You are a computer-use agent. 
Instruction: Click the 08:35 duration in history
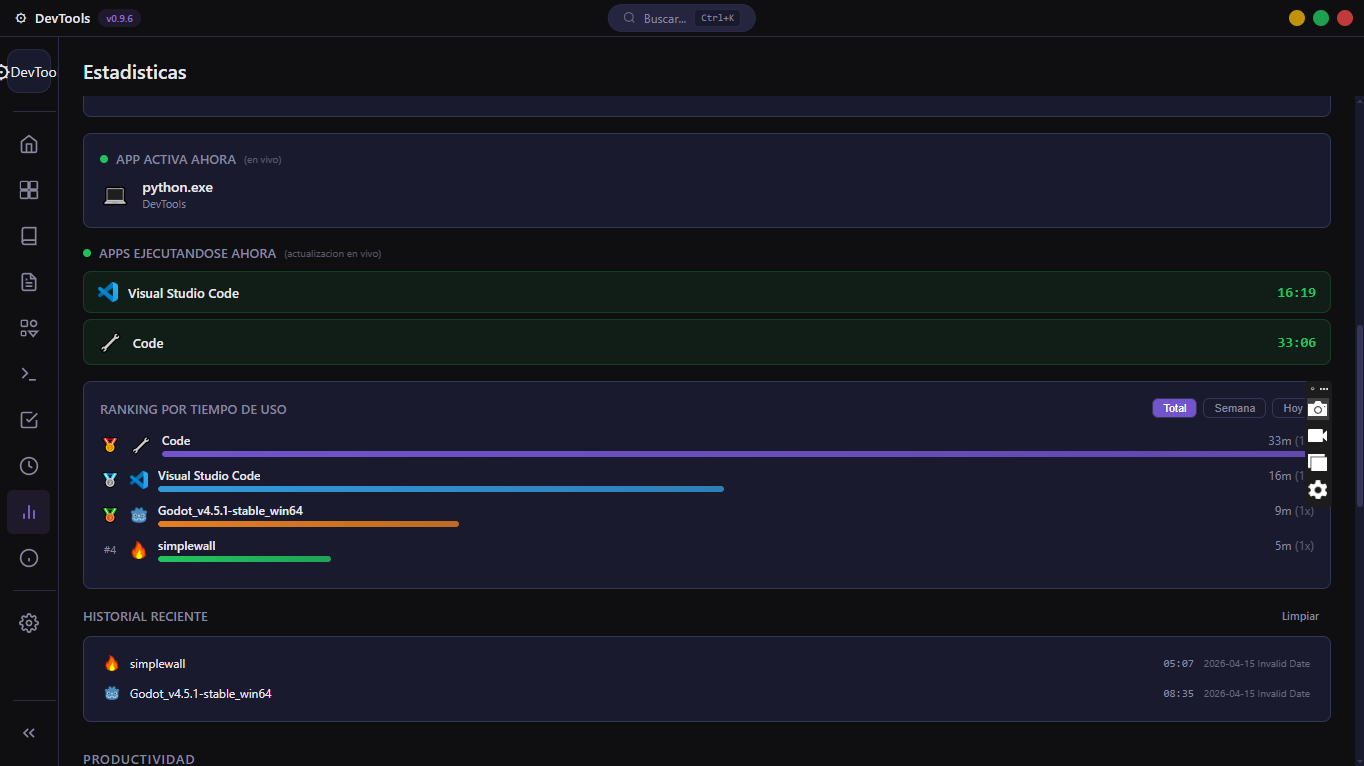coord(1178,694)
